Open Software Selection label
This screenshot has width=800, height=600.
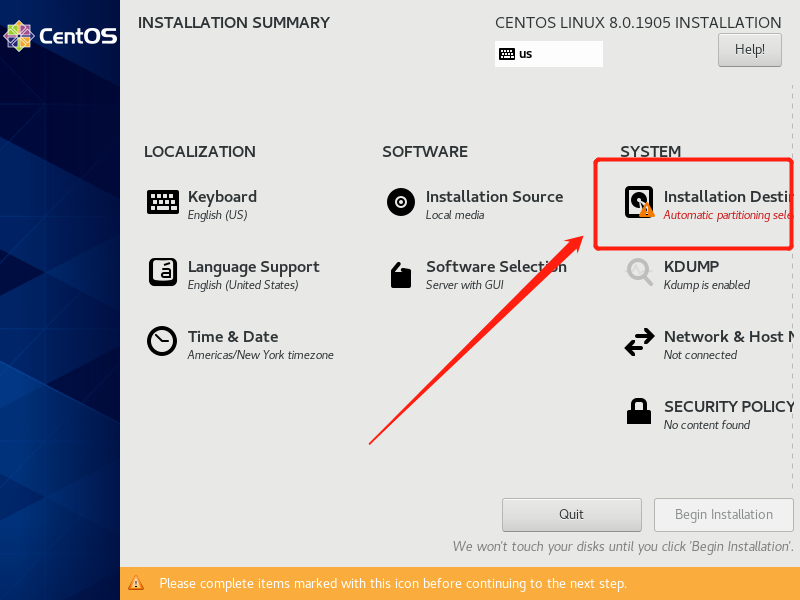(x=496, y=266)
